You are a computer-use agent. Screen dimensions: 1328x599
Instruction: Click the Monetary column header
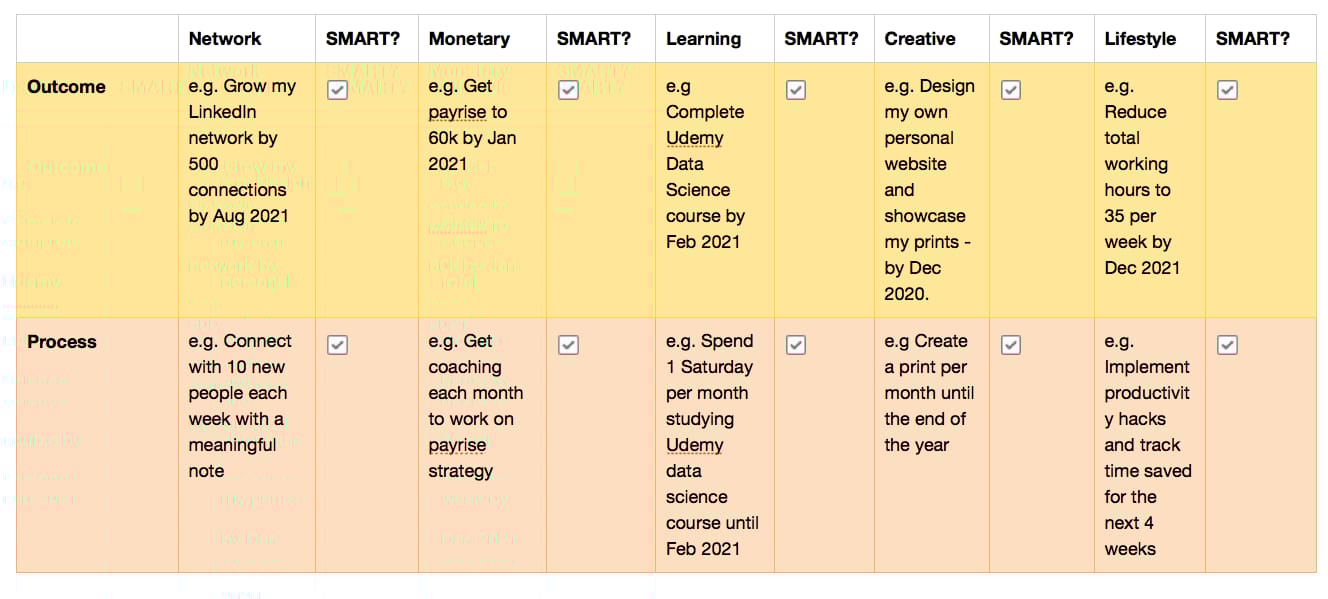tap(469, 39)
